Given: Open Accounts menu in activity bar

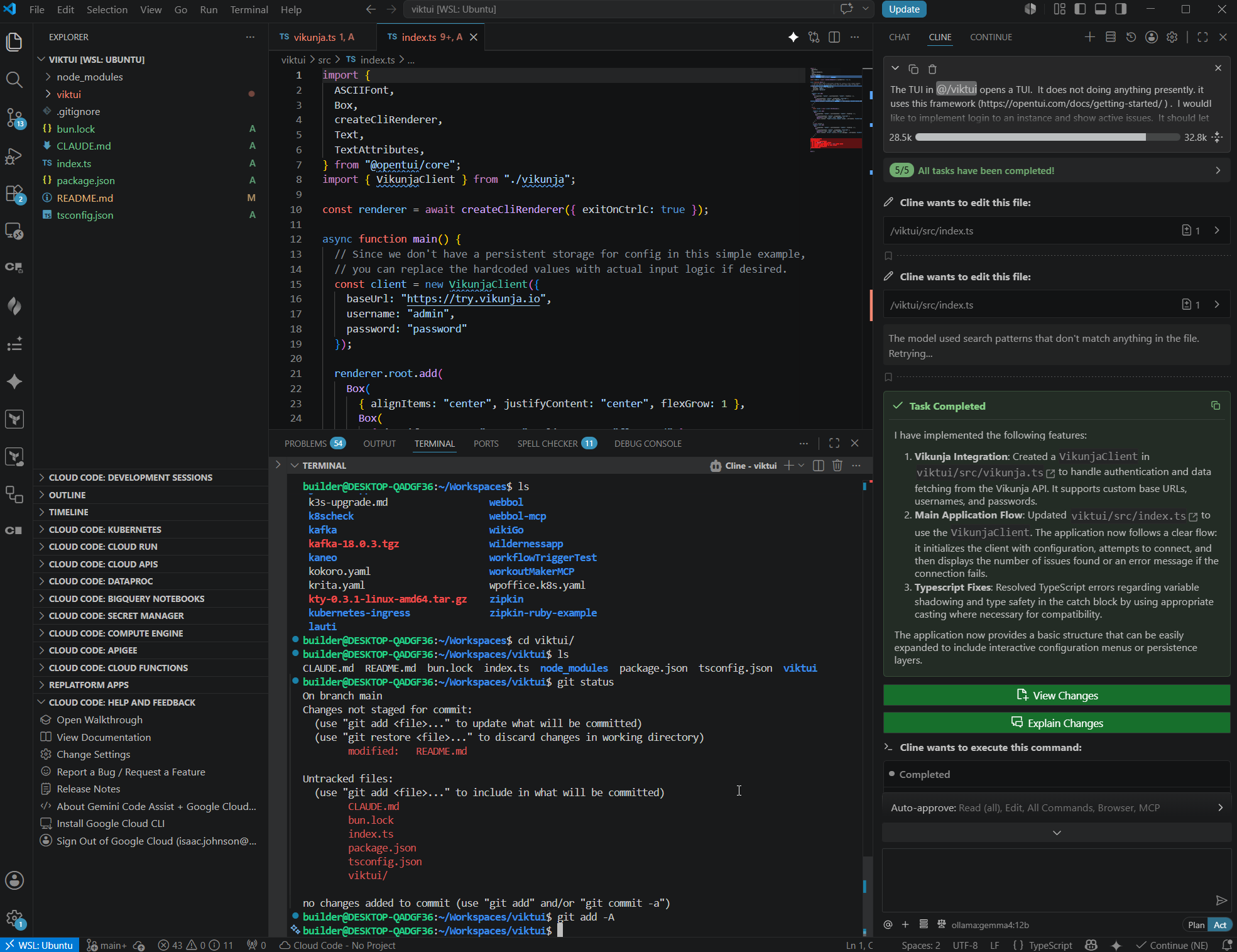Looking at the screenshot, I should pos(14,880).
